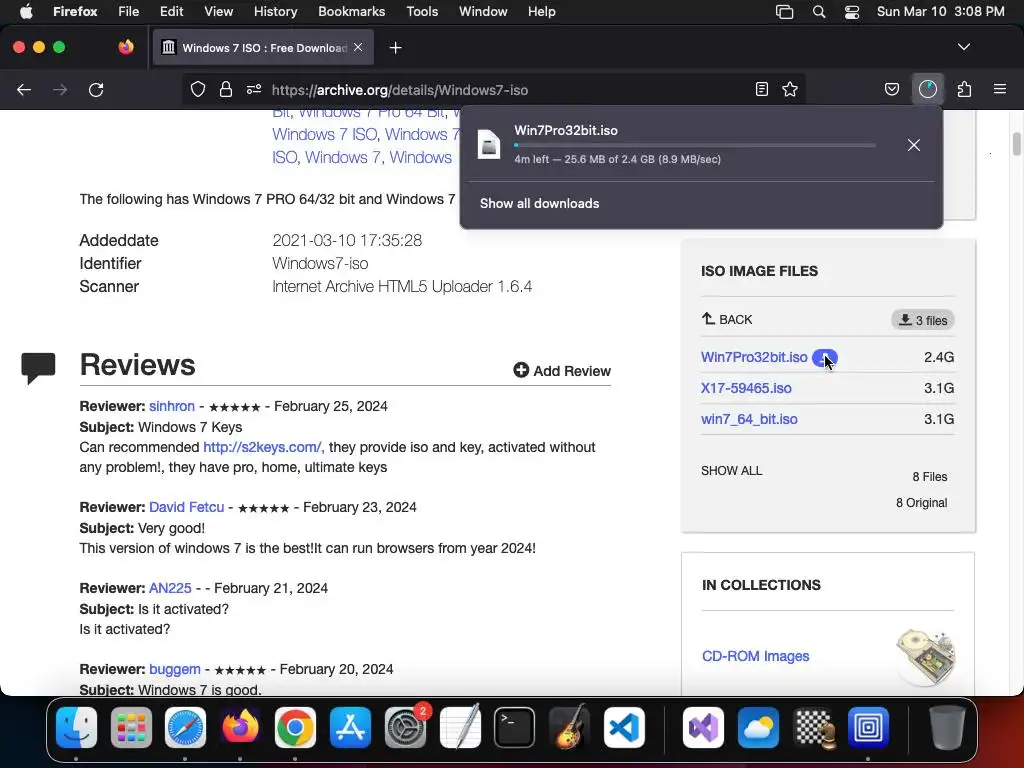Open reviewer AN225 profile

tap(170, 588)
